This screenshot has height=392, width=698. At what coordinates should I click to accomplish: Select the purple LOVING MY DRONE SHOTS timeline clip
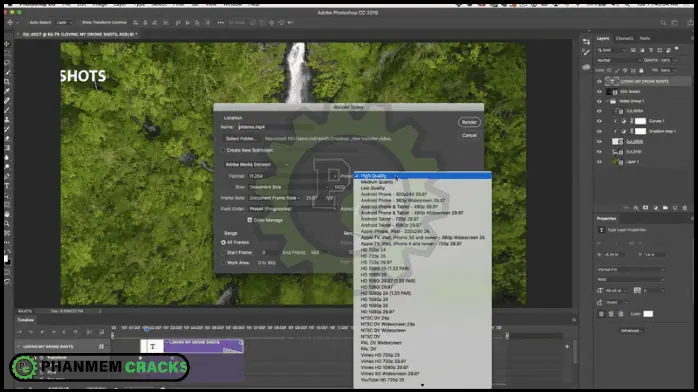coord(204,347)
